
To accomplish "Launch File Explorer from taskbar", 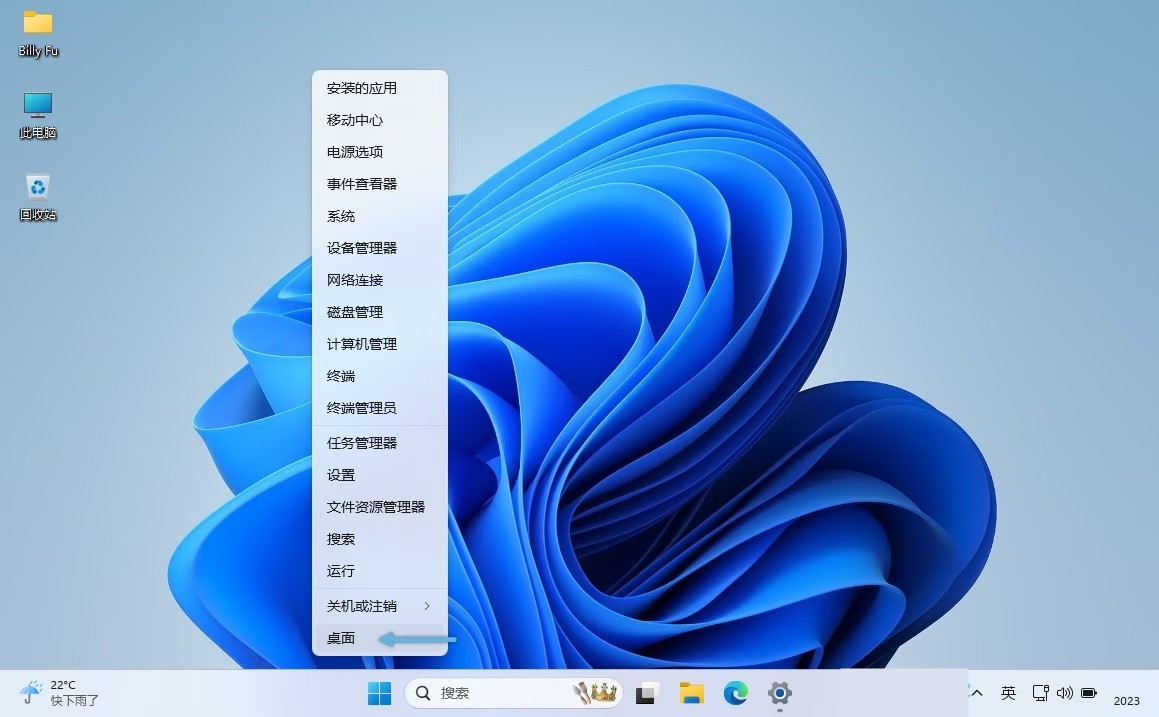I will [x=692, y=693].
